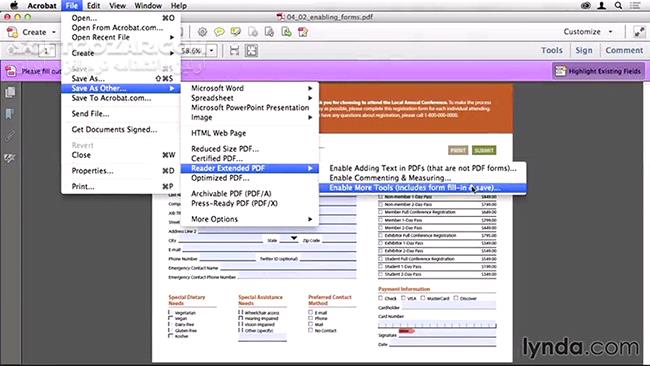Open Spotlight search magnifier in menu bar
Viewport: 650px width, 366px height.
[618, 5]
